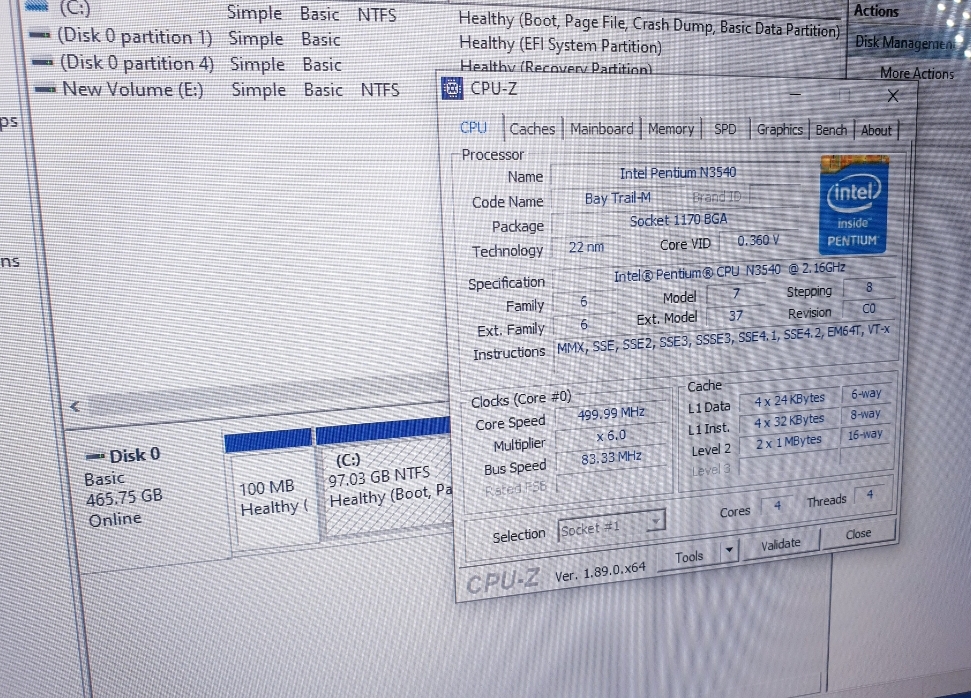The image size is (971, 698).
Task: Click the left scroll arrow of the horizontal scrollbar
Action: coord(74,407)
